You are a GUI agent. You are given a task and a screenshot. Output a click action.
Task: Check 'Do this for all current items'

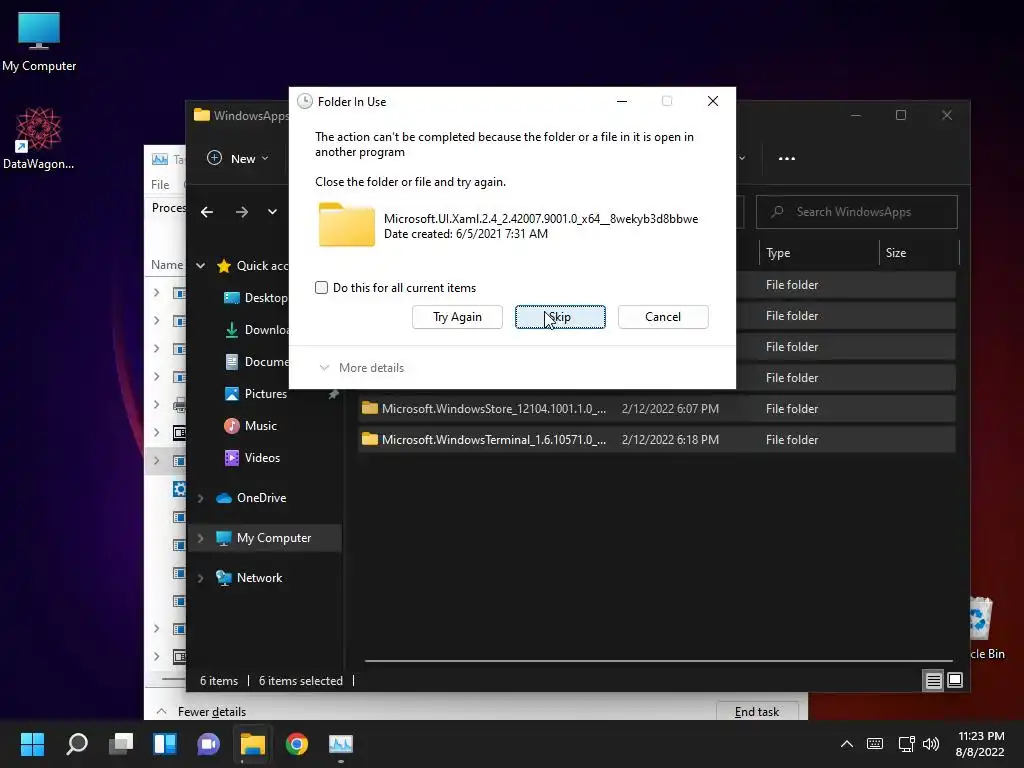321,287
